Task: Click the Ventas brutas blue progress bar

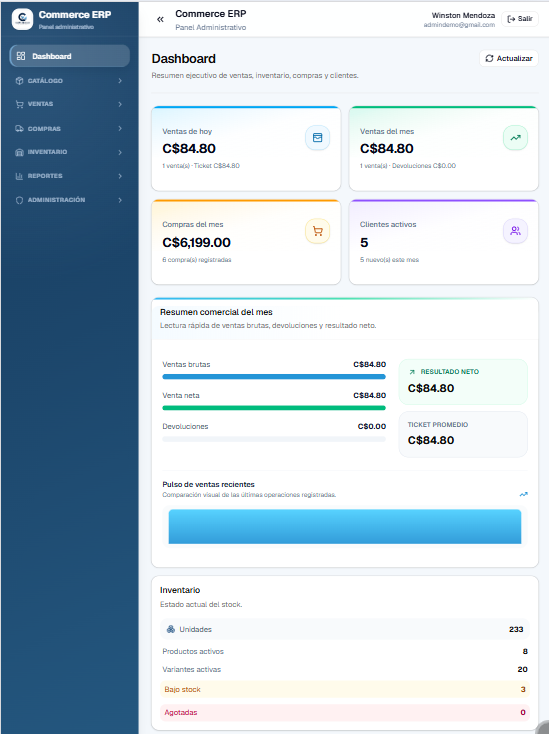Action: coord(274,377)
